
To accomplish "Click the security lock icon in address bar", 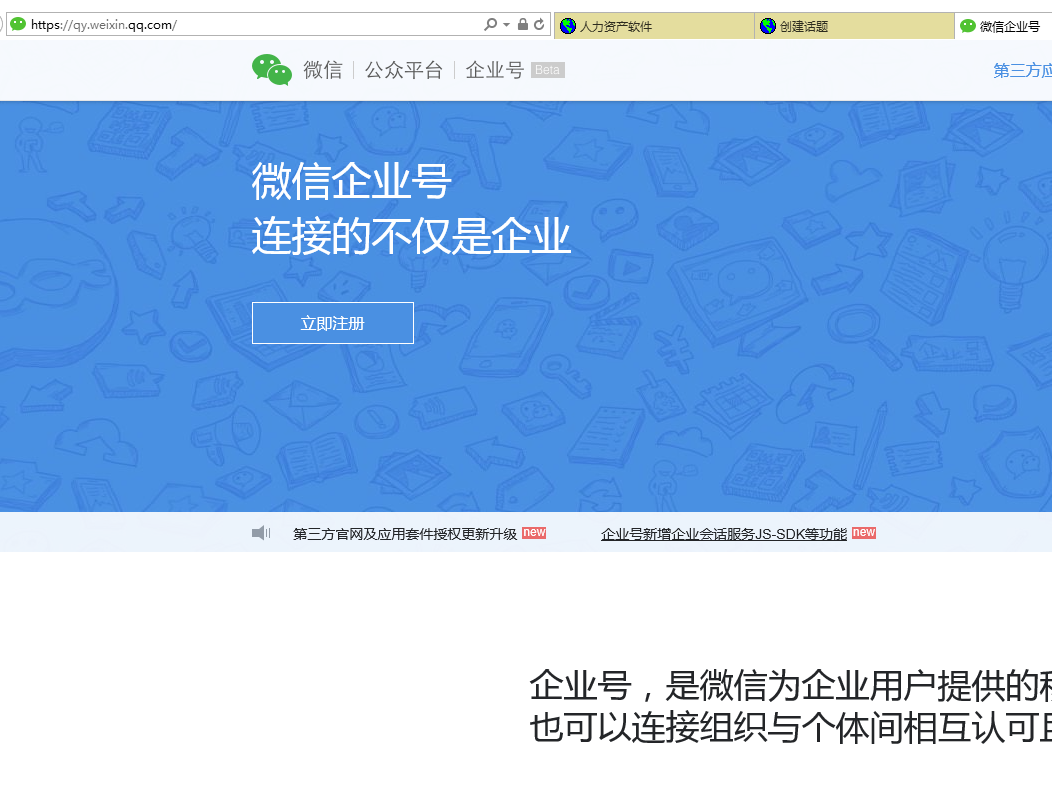I will click(x=522, y=25).
